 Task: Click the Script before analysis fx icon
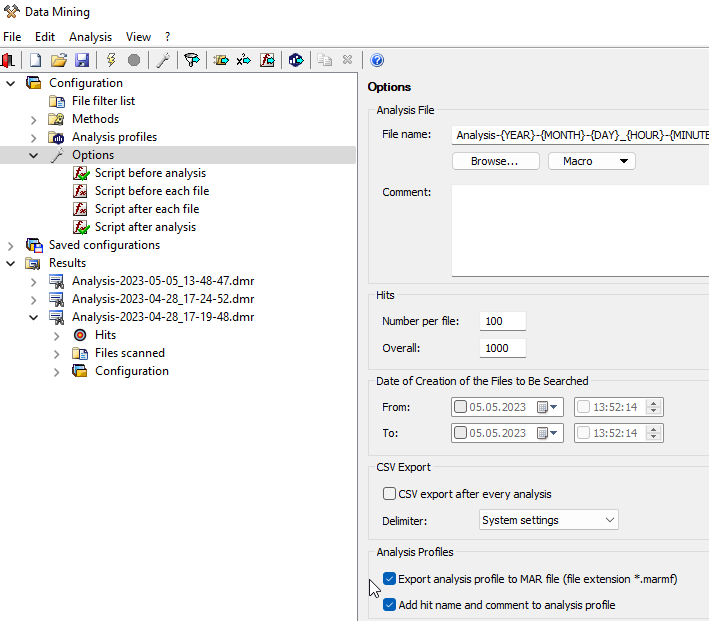click(x=81, y=173)
